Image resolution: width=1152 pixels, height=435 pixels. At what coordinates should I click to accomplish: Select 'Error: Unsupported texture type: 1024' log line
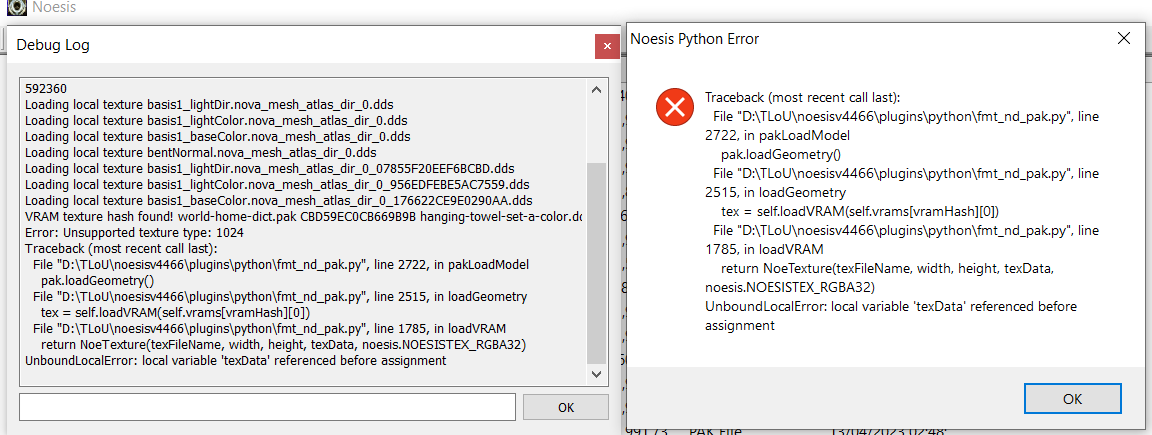pos(134,232)
